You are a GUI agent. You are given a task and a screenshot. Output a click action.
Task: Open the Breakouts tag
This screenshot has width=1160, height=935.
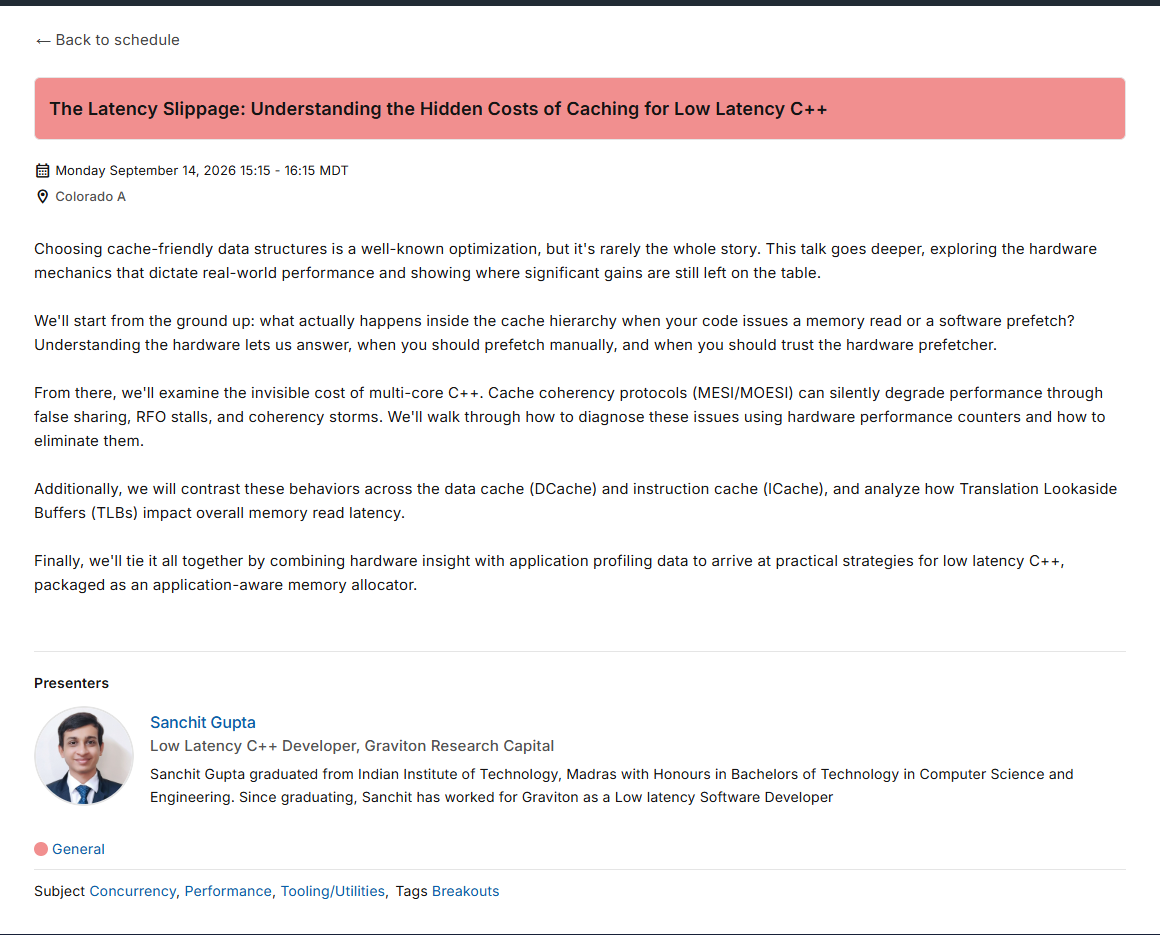[465, 891]
